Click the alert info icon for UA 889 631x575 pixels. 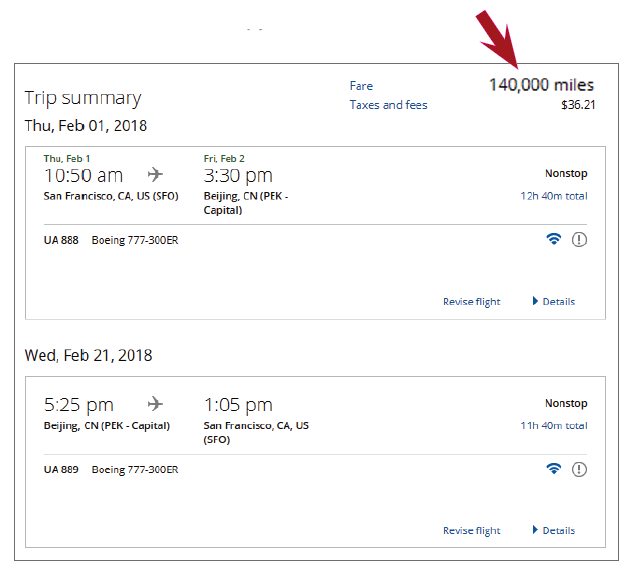coord(579,469)
